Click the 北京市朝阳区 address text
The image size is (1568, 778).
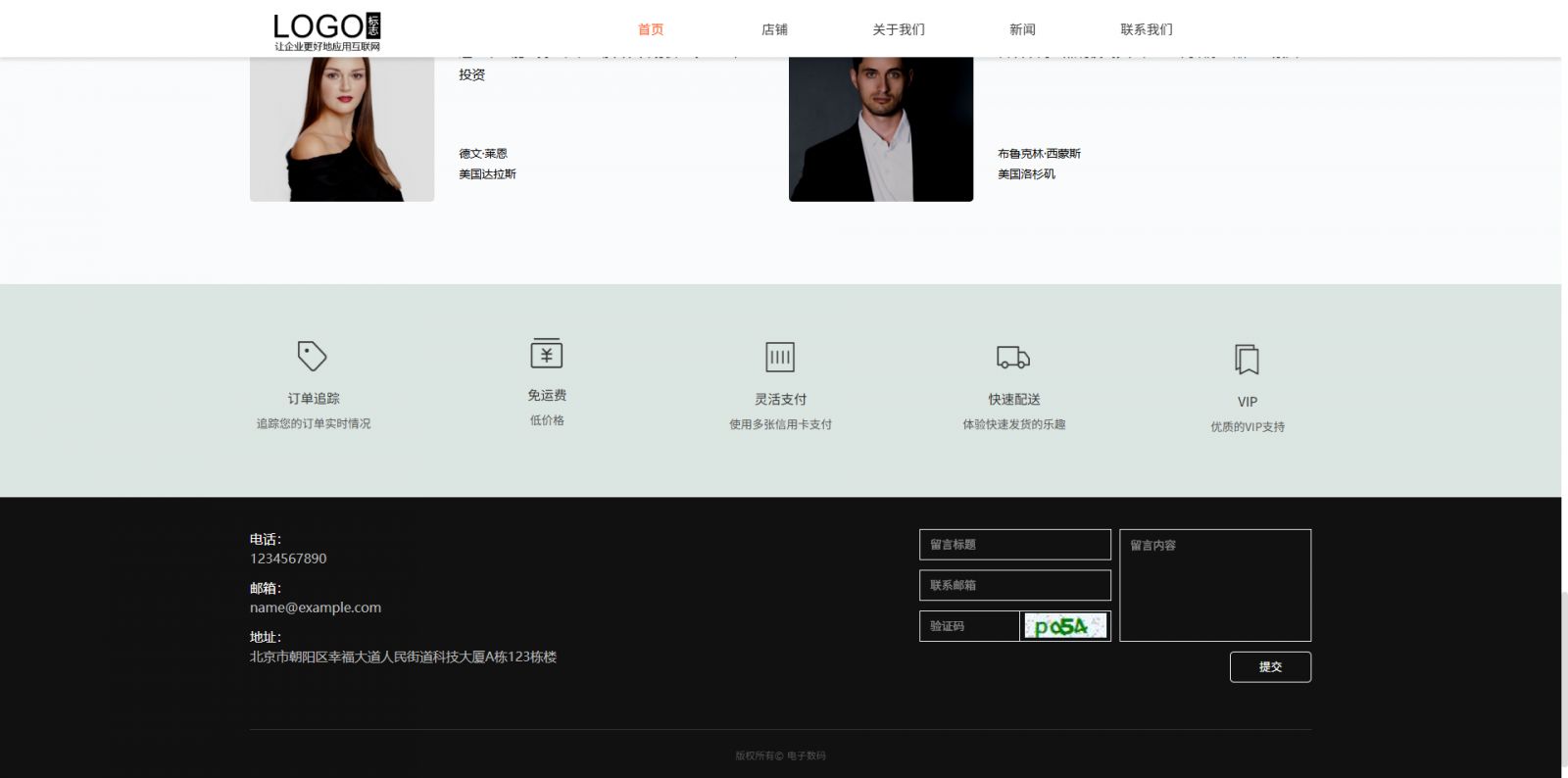[403, 656]
